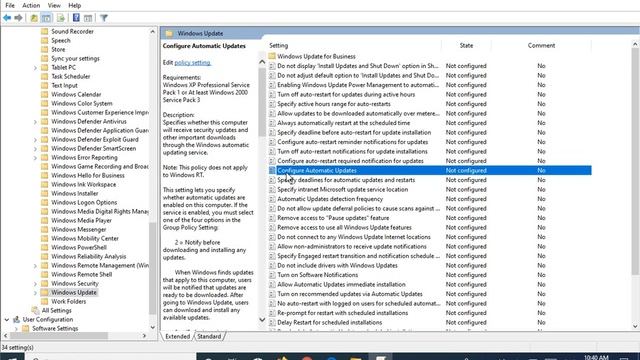Open the View menu
Viewport: 640px width, 360px height.
pyautogui.click(x=54, y=5)
